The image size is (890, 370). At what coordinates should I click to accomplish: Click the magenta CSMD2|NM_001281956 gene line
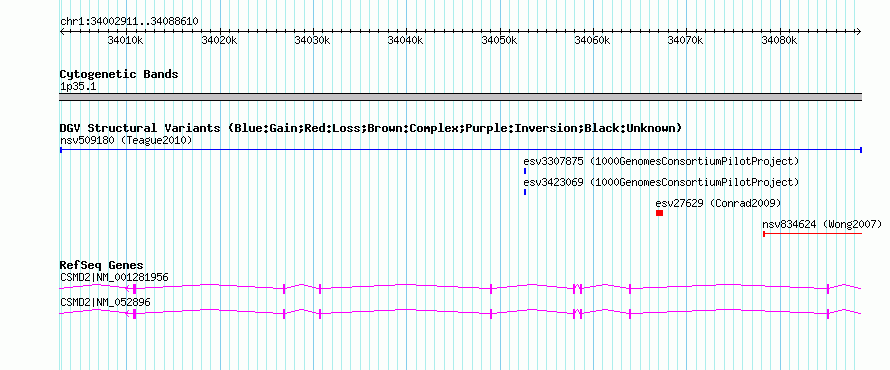[x=460, y=288]
